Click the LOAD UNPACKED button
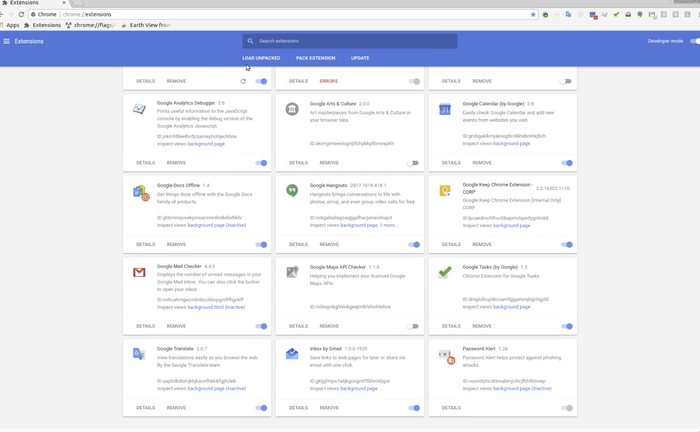The image size is (700, 432). pyautogui.click(x=261, y=58)
